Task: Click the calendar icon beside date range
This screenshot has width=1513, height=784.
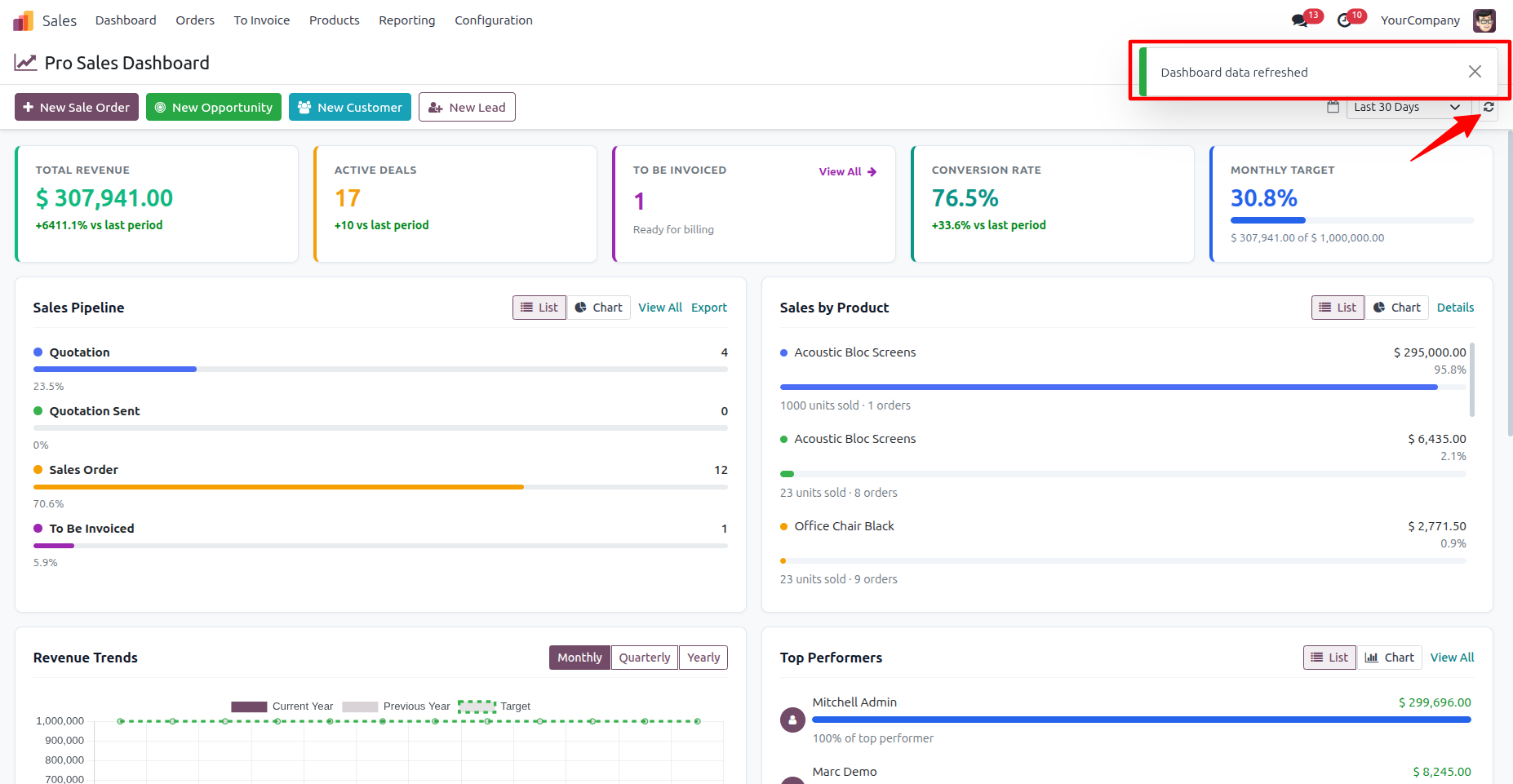Action: 1333,107
